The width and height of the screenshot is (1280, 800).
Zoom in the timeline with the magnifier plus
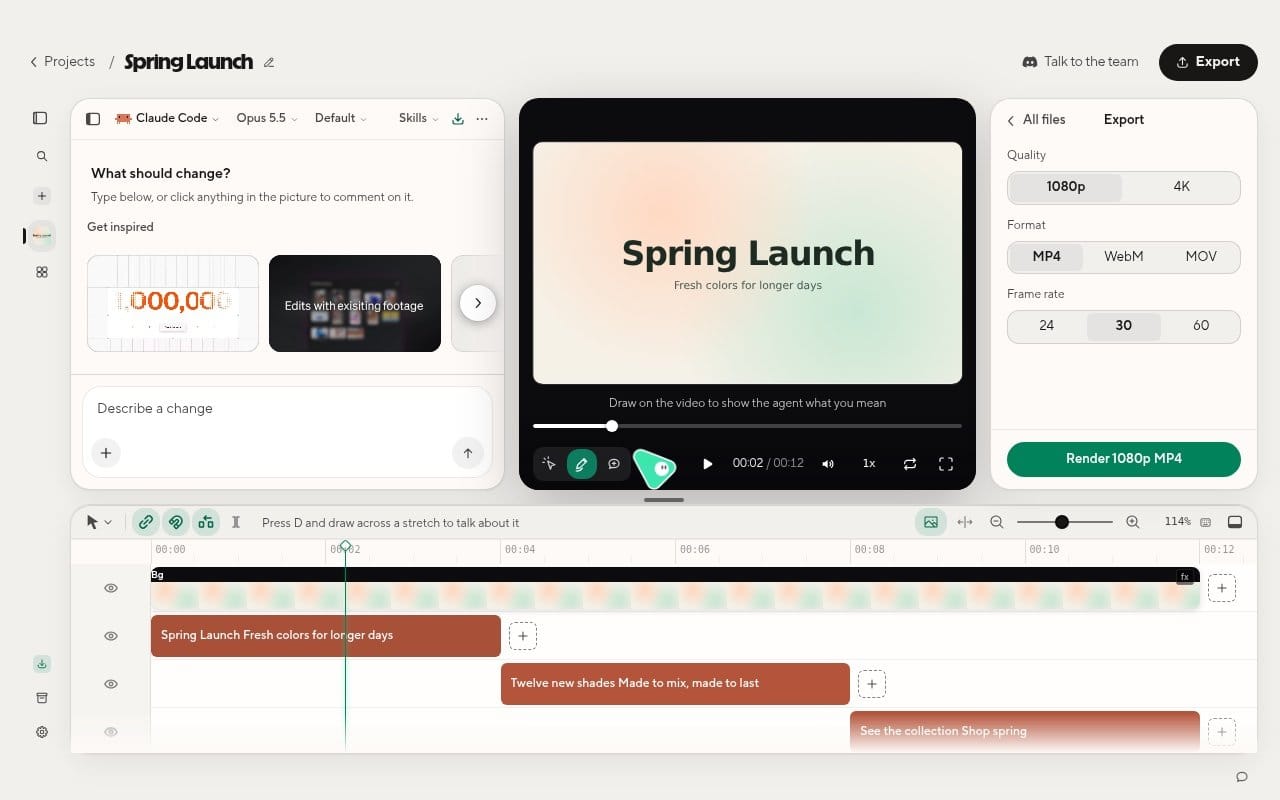pyautogui.click(x=1132, y=522)
